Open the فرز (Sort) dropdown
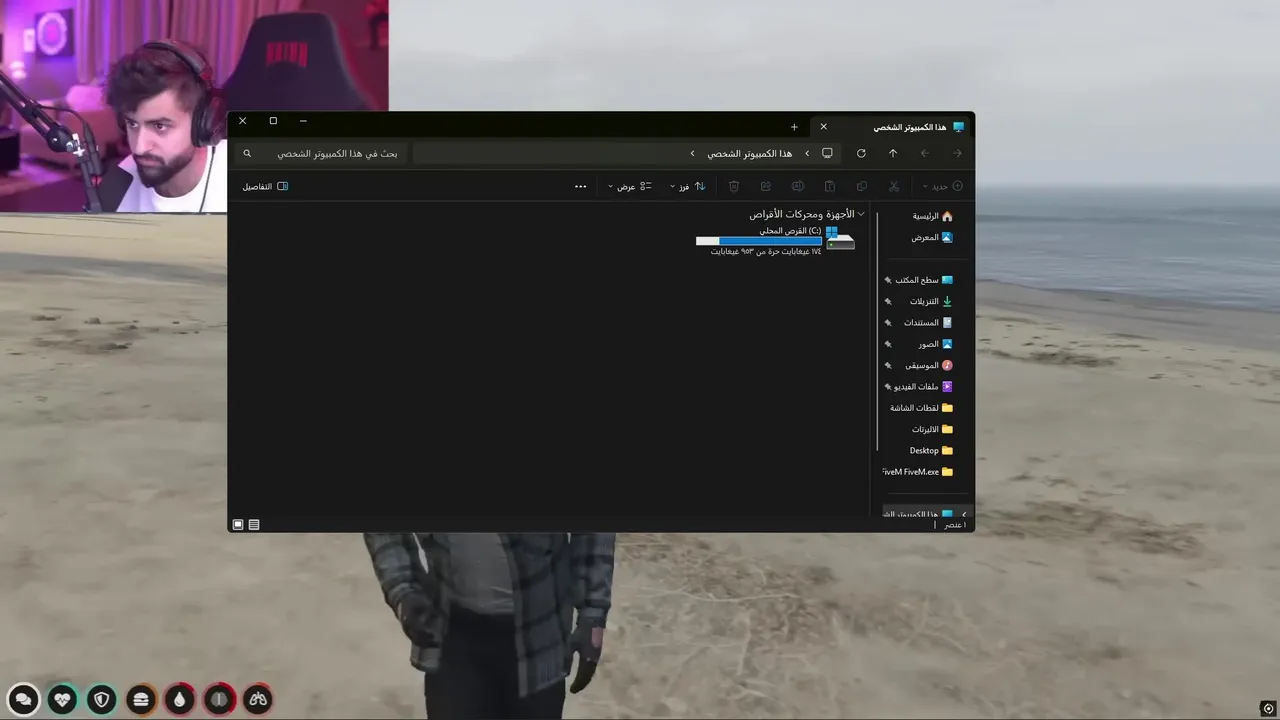Image resolution: width=1280 pixels, height=720 pixels. pyautogui.click(x=687, y=187)
